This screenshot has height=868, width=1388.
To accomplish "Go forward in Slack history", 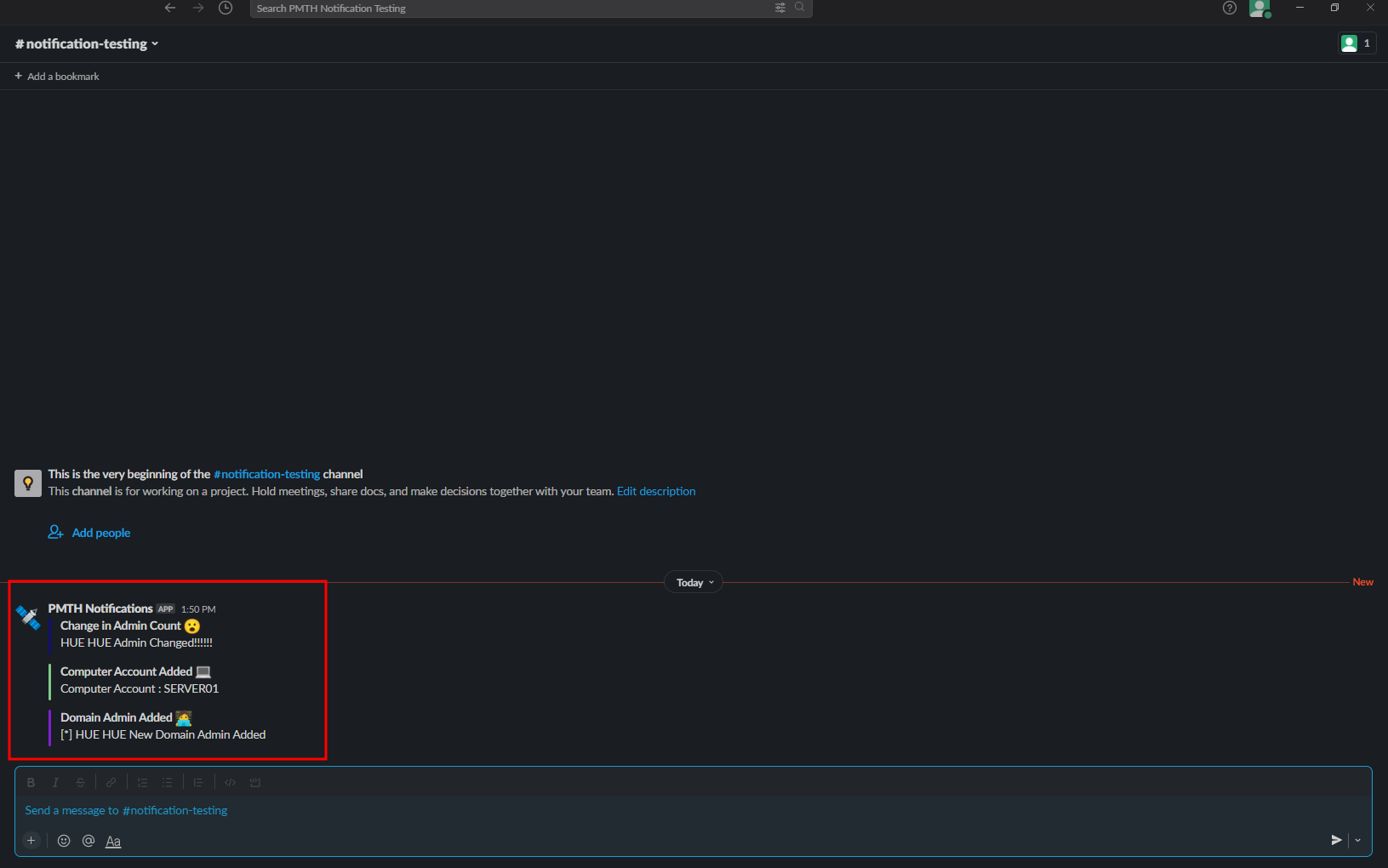I will (198, 8).
